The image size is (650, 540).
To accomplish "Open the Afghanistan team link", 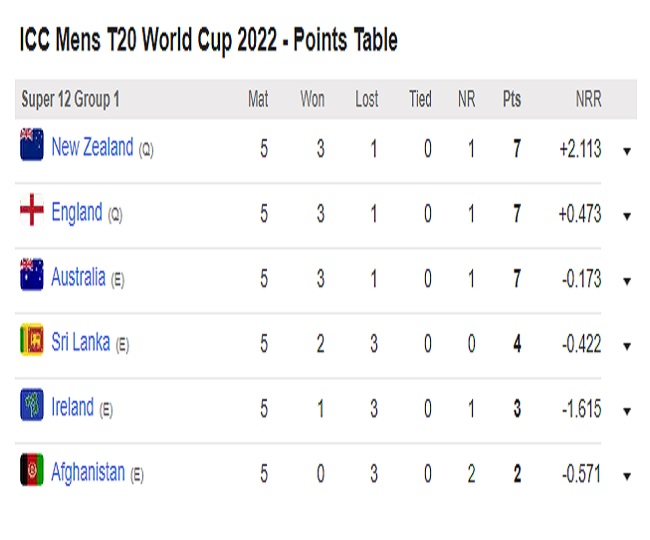I will 88,473.
